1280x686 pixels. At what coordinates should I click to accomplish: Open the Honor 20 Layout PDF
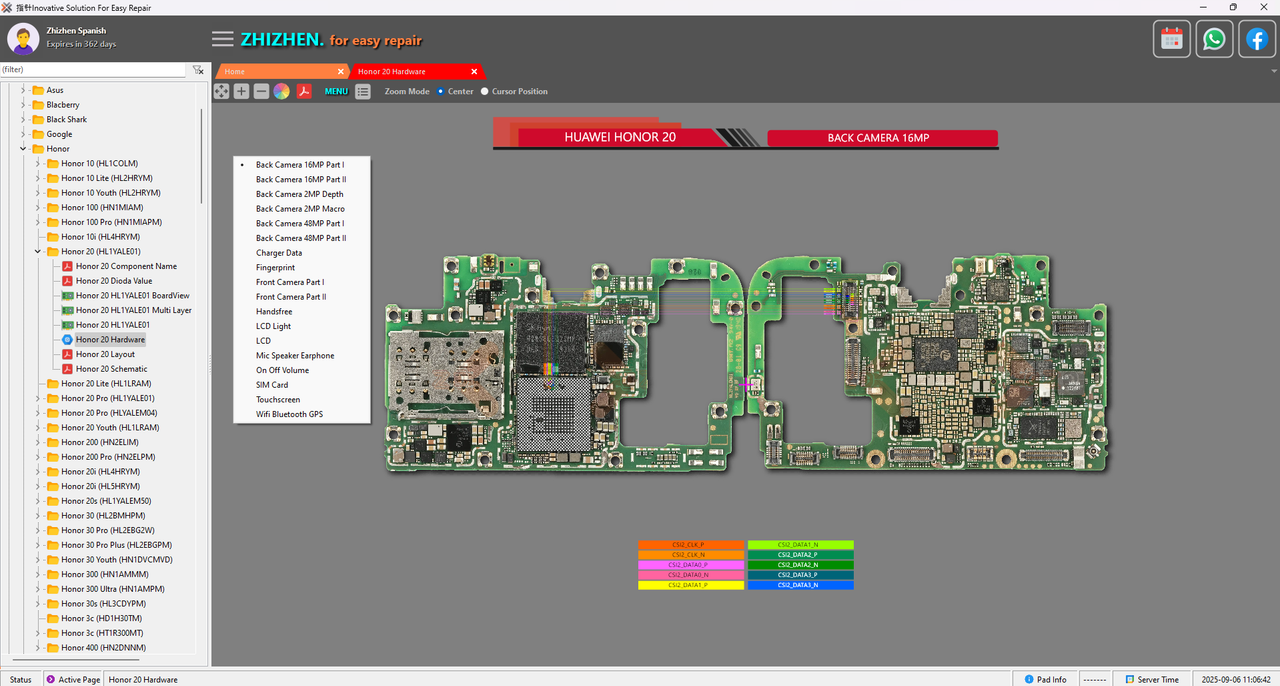(105, 354)
